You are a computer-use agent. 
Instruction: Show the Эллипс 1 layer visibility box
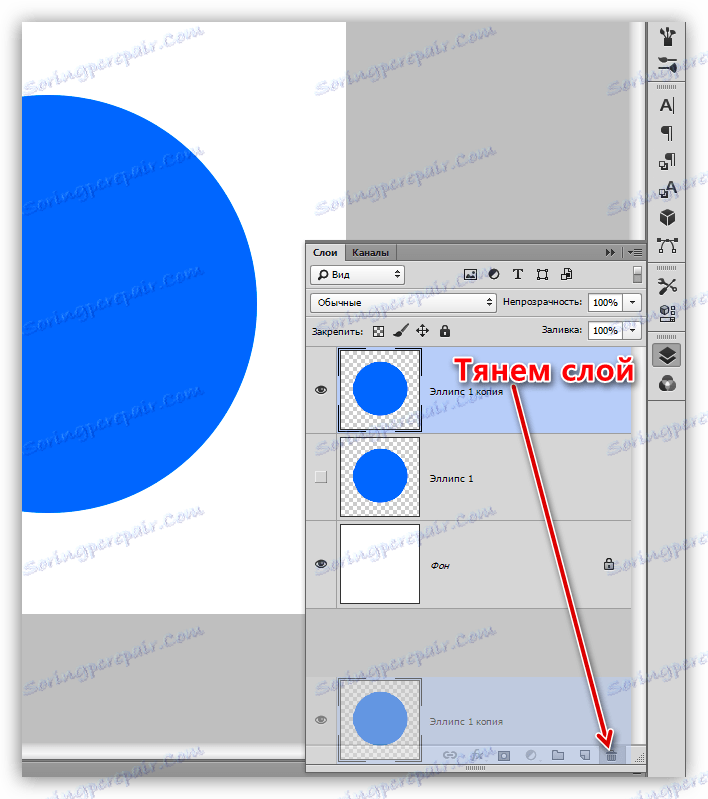tap(321, 477)
